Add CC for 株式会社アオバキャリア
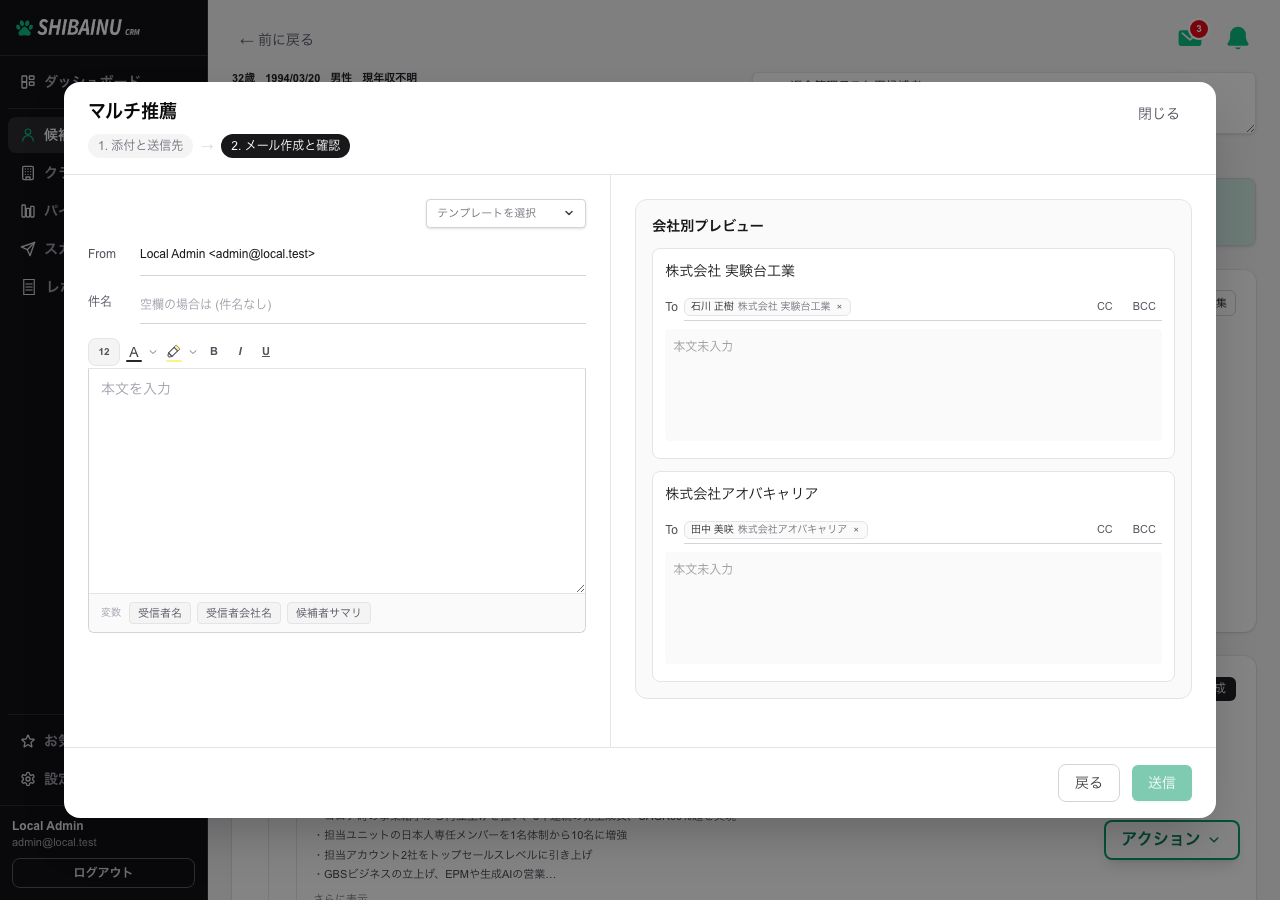 [x=1105, y=530]
